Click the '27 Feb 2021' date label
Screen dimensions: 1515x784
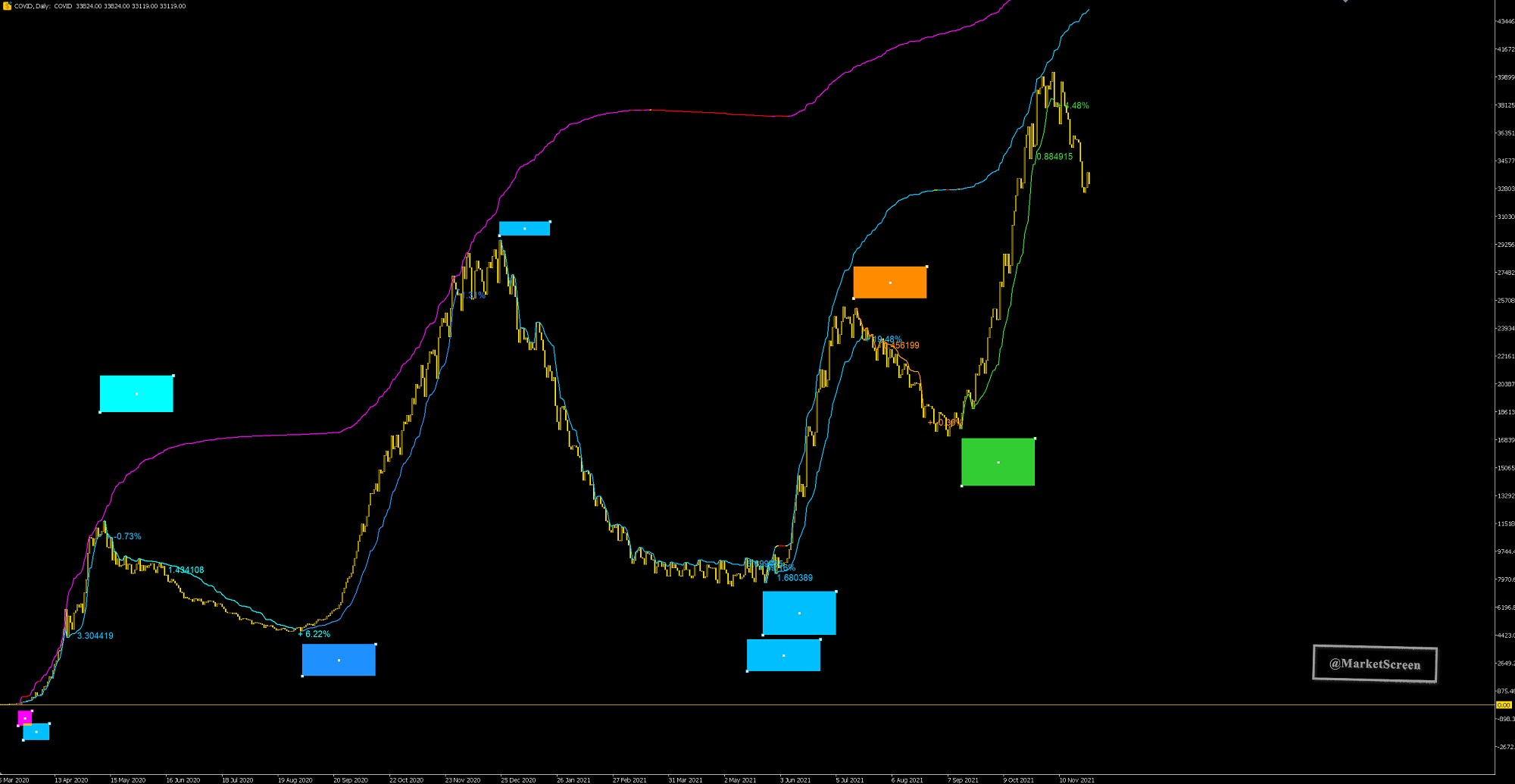pos(629,780)
